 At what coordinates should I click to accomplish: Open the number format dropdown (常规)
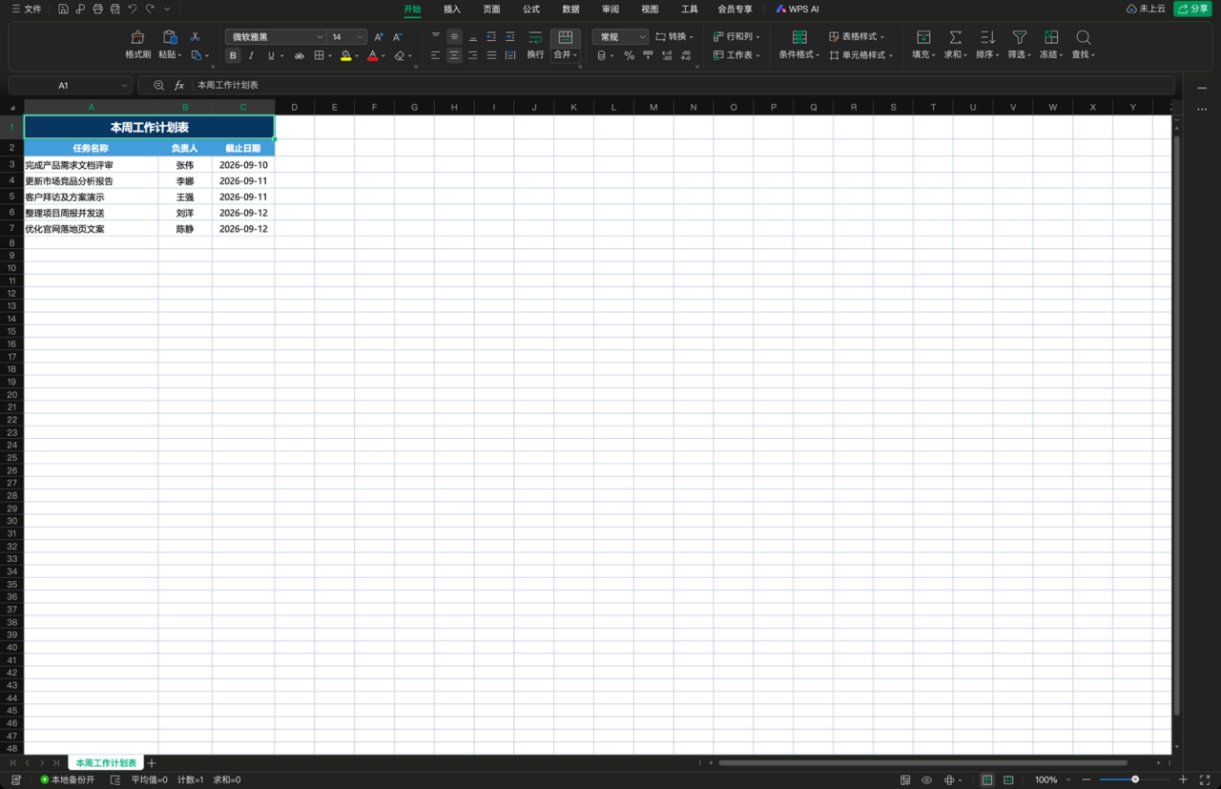click(x=642, y=37)
